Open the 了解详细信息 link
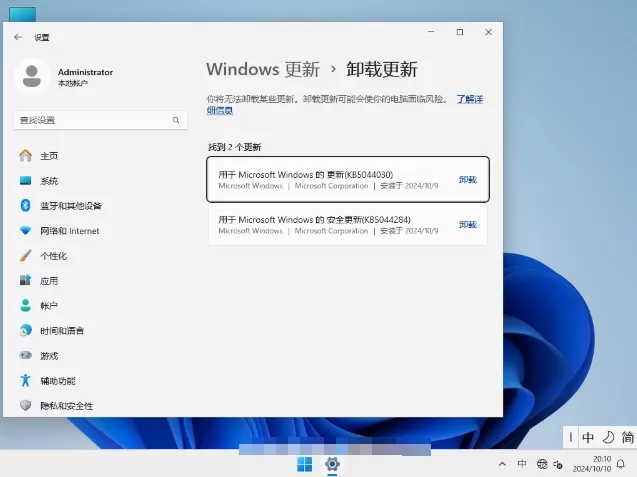Screen dimensions: 637x477 coord(470,99)
